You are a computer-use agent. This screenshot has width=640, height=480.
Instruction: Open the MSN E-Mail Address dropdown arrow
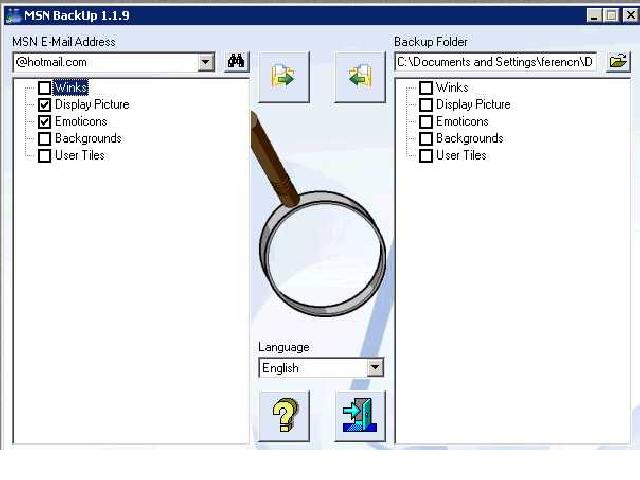tap(206, 62)
